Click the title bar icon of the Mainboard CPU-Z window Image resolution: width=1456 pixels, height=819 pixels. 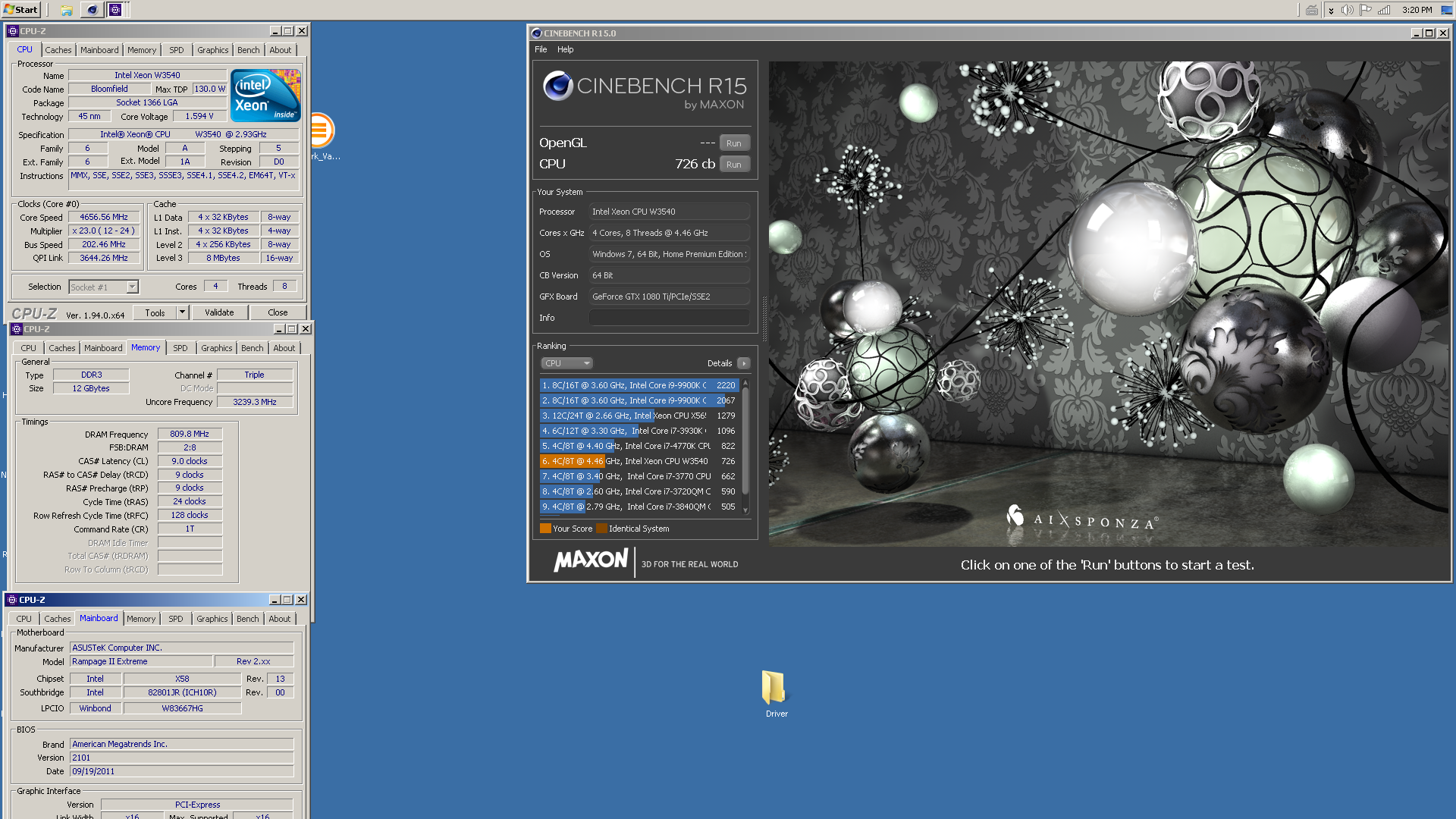click(x=12, y=600)
